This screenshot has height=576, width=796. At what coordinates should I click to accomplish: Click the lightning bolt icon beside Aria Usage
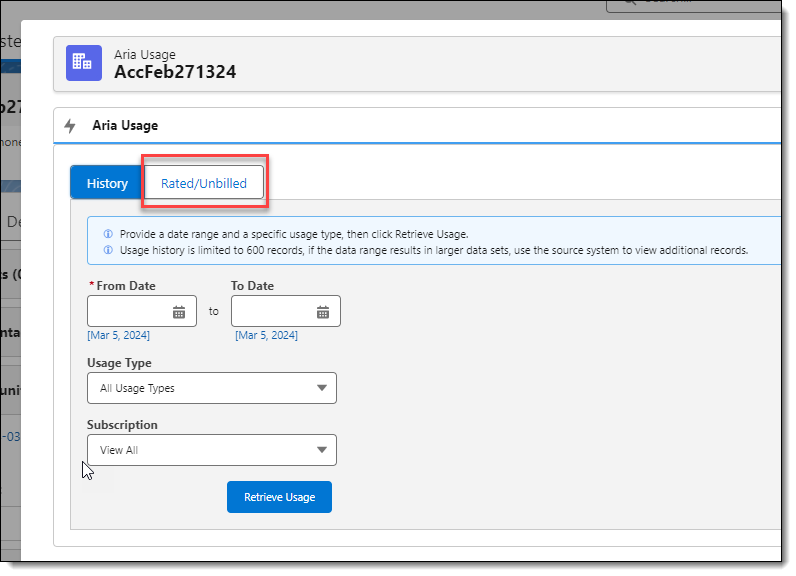70,126
